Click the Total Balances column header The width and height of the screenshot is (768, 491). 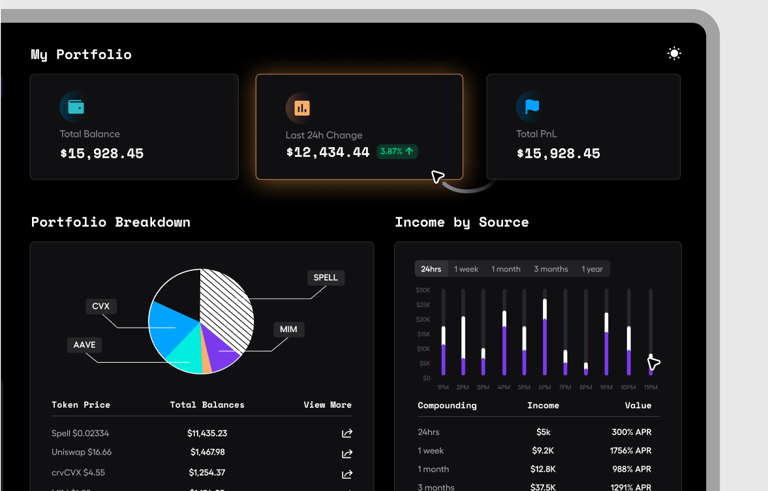207,405
